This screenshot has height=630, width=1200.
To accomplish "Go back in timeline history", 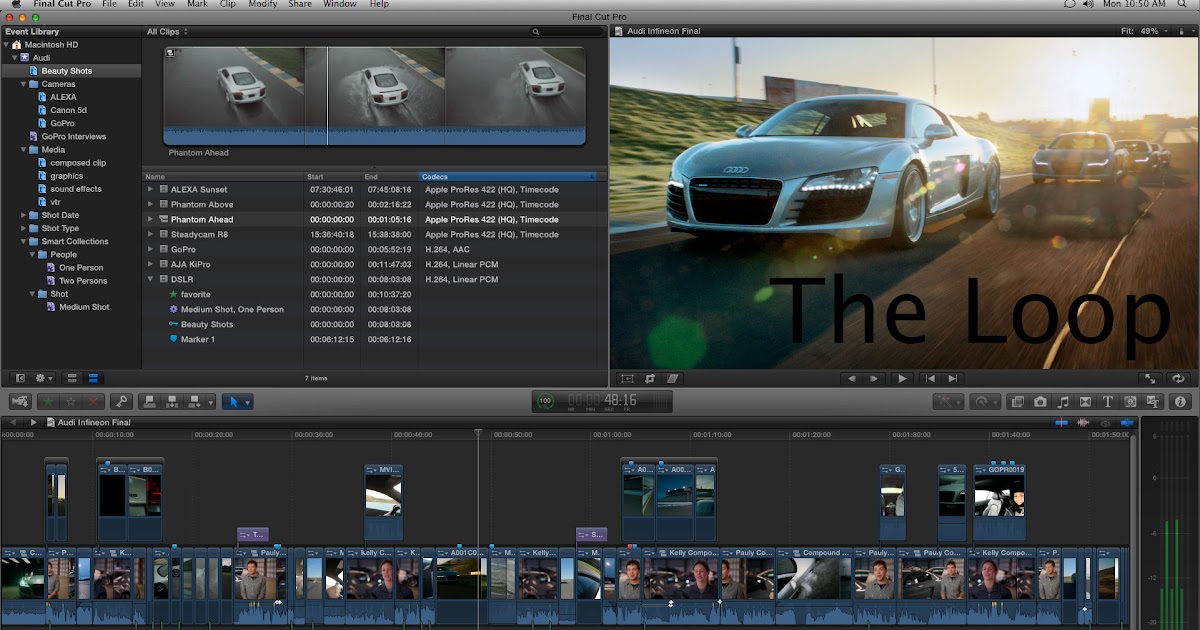I will pyautogui.click(x=14, y=422).
